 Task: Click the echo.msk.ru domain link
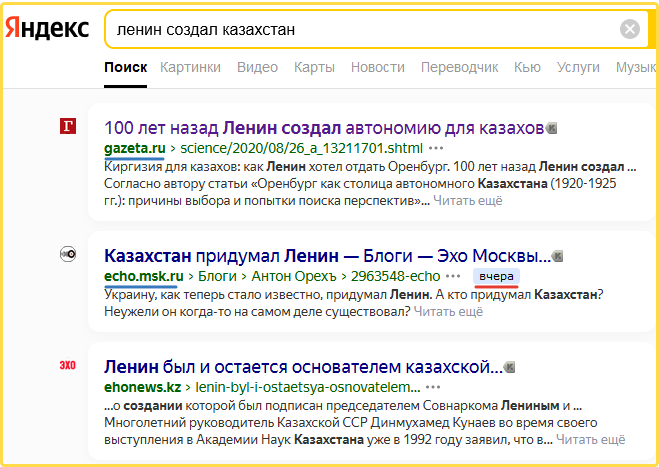[144, 276]
